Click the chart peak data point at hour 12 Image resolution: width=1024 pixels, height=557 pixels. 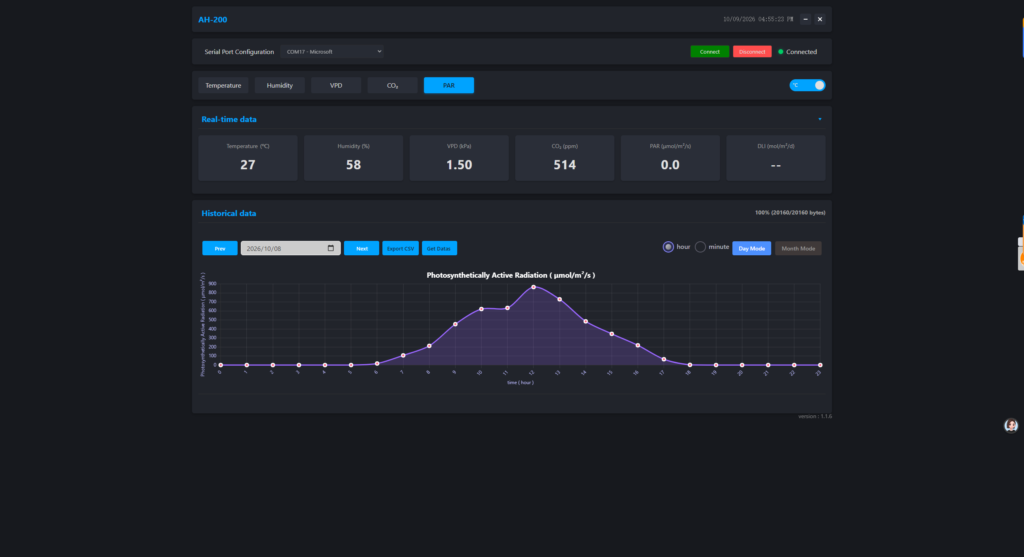(x=534, y=287)
